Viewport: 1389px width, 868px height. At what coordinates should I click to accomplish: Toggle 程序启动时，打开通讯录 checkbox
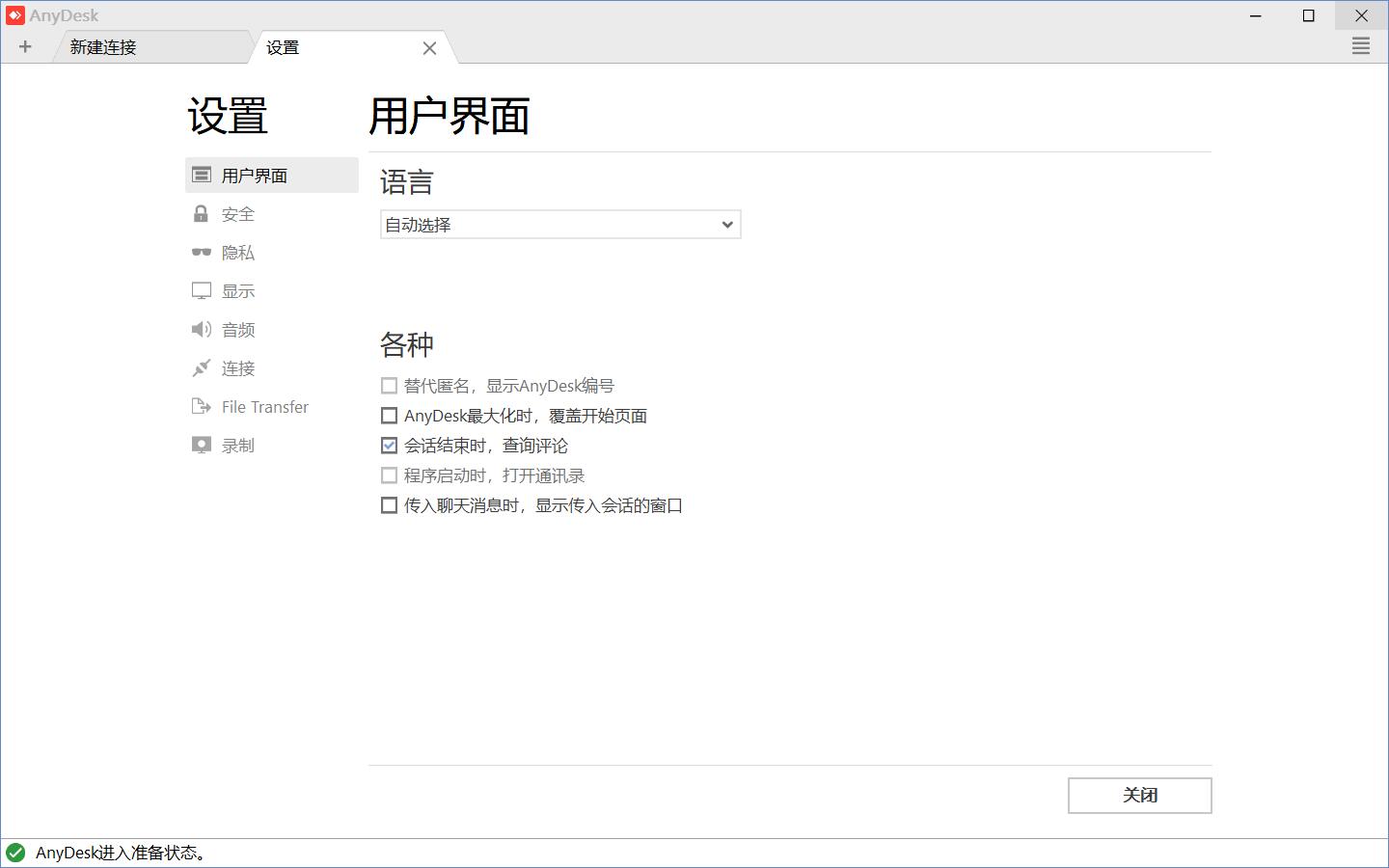coord(389,475)
